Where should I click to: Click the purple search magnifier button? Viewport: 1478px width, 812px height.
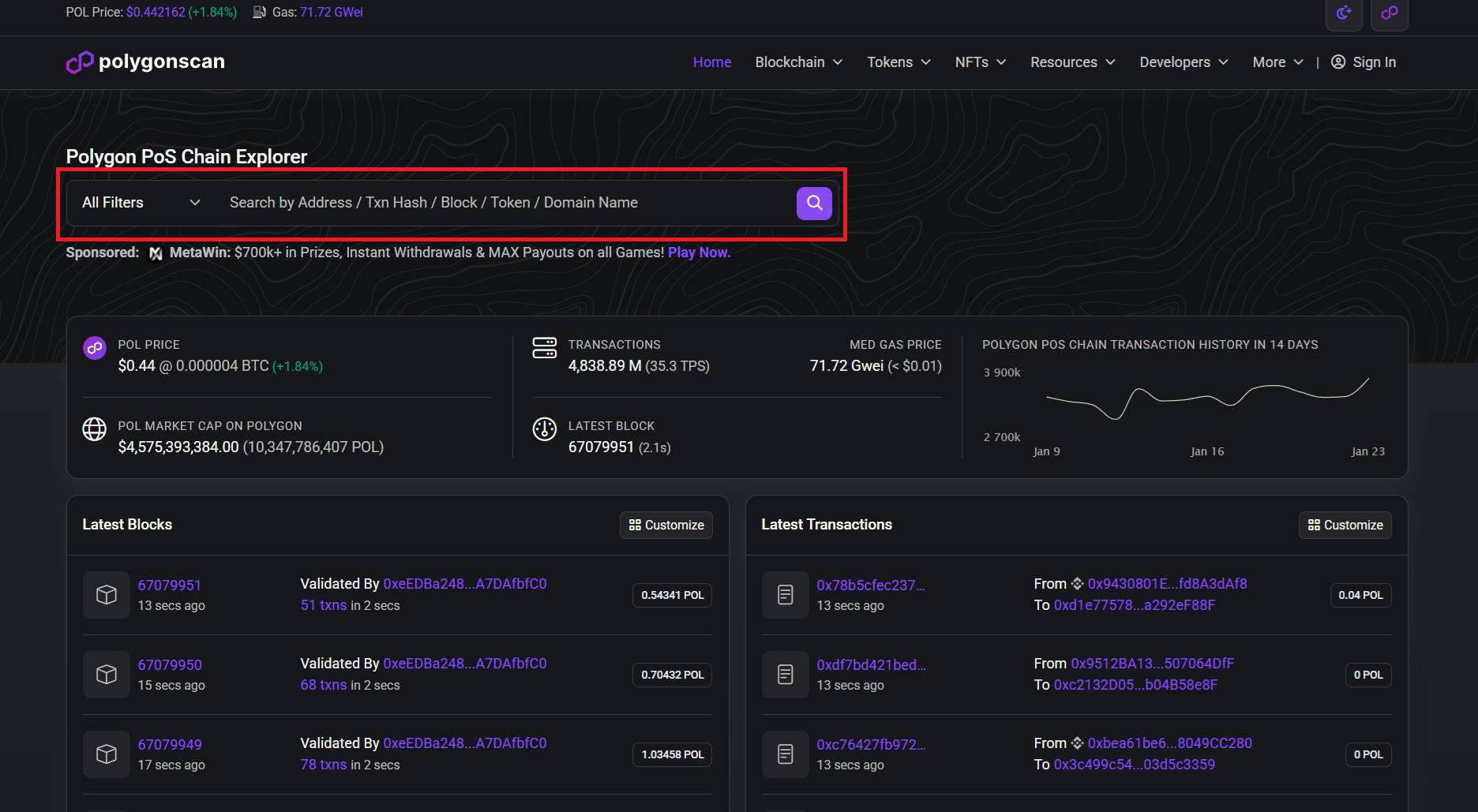pos(814,204)
